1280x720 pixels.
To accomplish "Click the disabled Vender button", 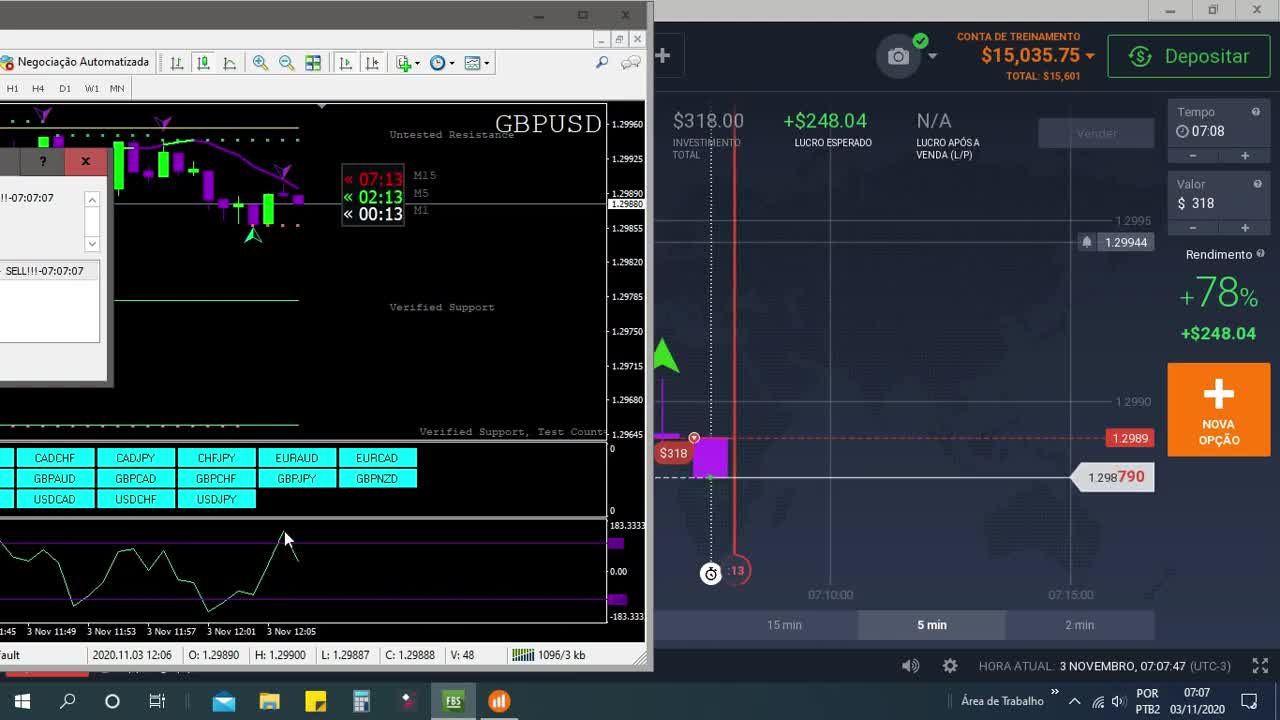I will (x=1096, y=133).
